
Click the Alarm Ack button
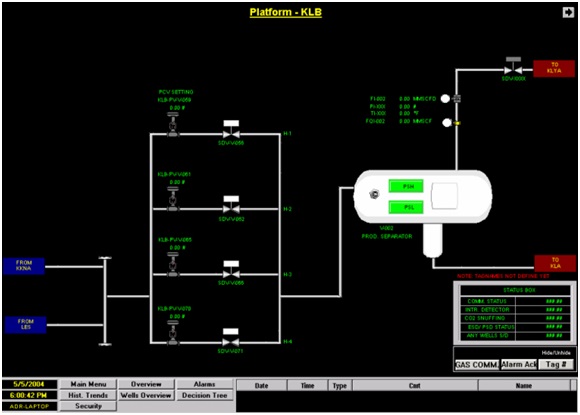coord(519,364)
